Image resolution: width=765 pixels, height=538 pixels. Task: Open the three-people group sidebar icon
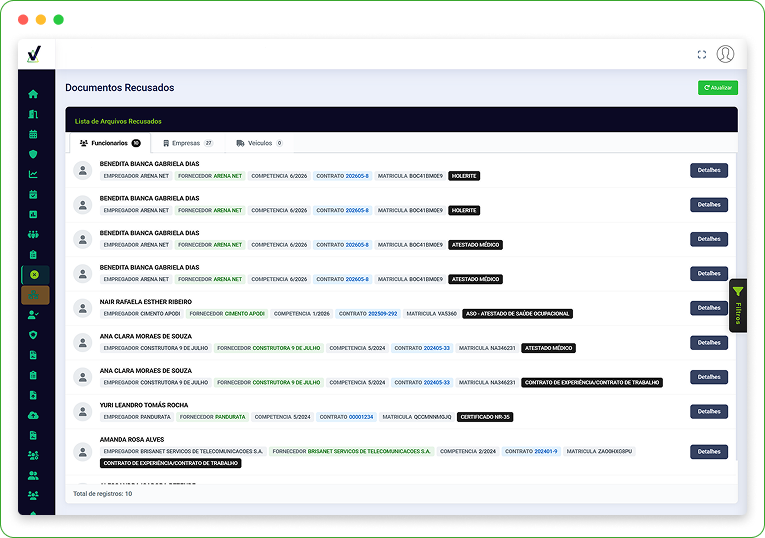[33, 235]
